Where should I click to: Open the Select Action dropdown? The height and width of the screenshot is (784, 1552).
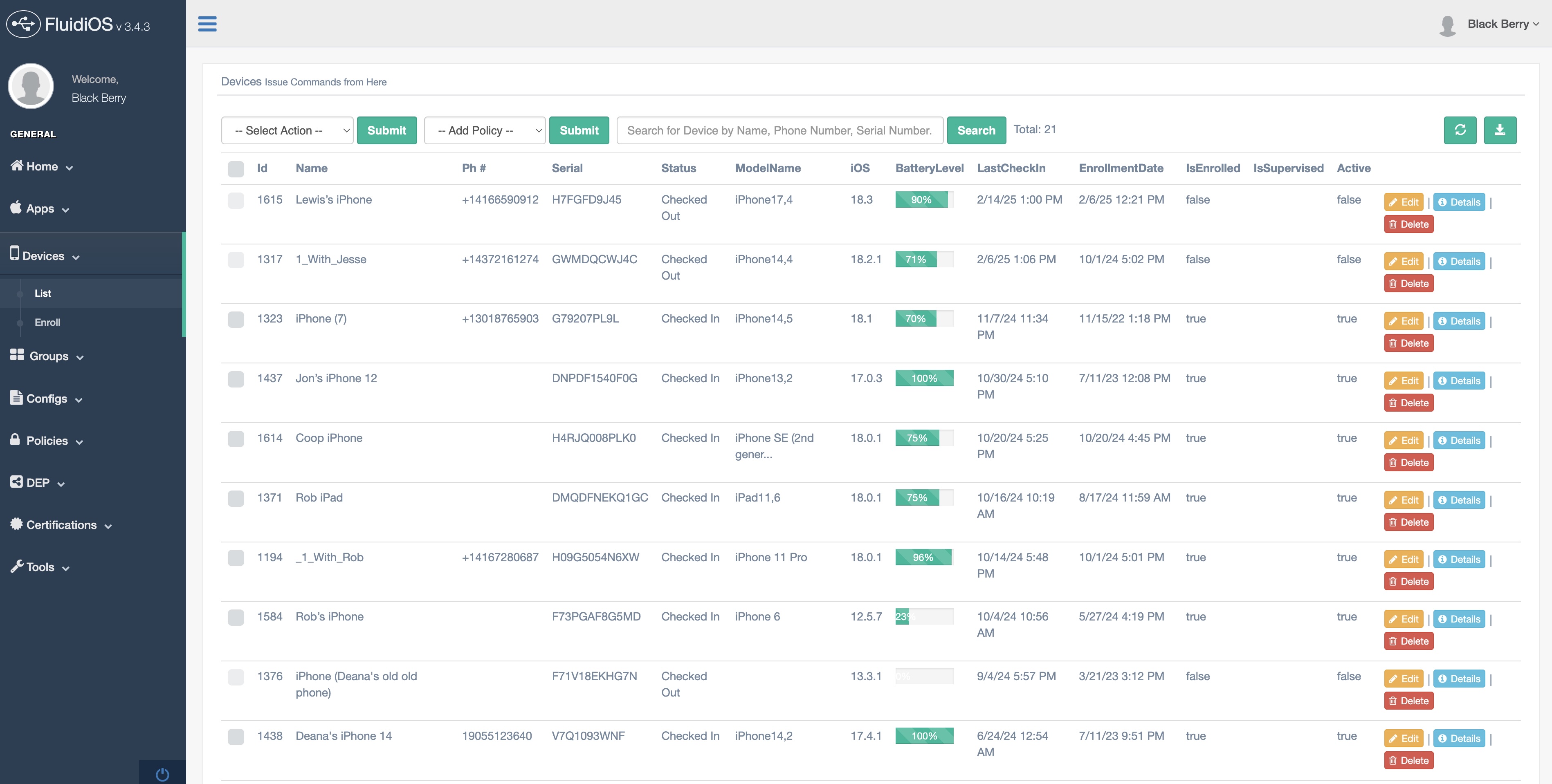pos(287,130)
